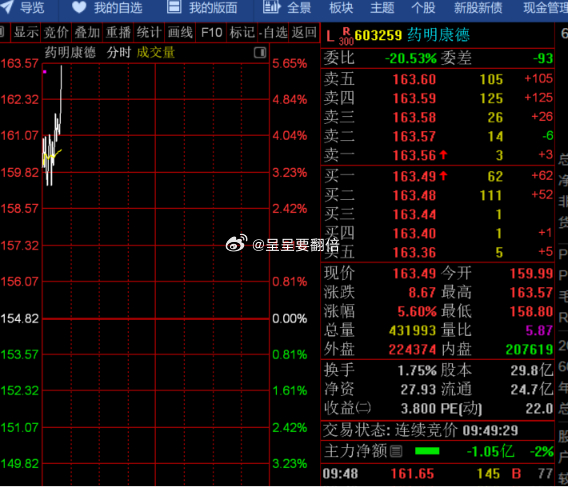Click the 154.82 baseline price label
568x487 pixels.
(x=20, y=319)
